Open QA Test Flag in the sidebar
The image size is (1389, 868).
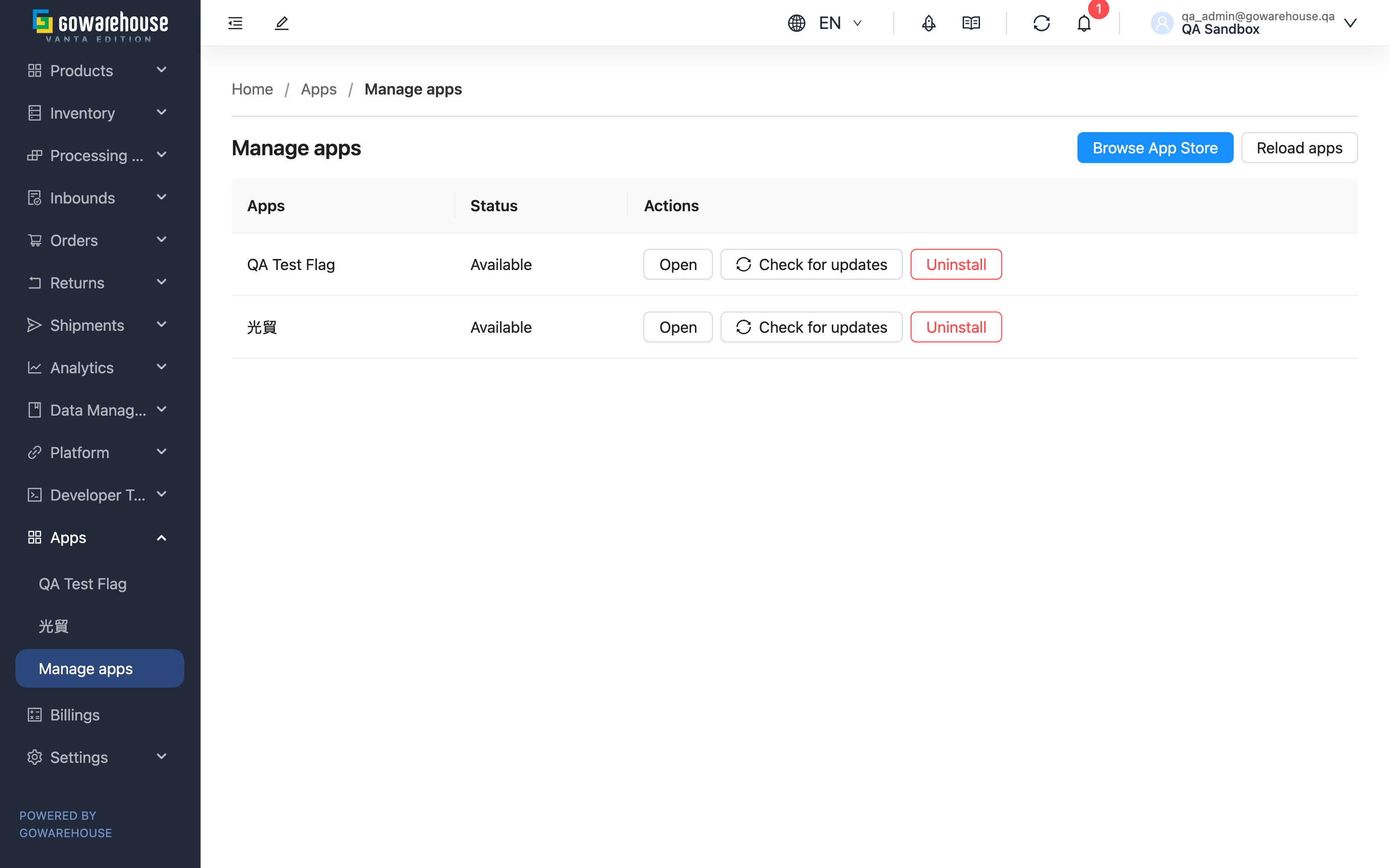click(x=82, y=584)
